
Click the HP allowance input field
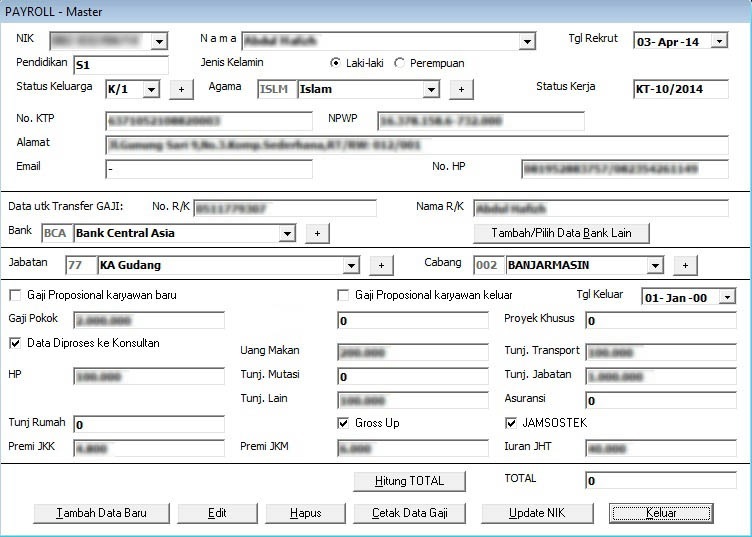149,377
